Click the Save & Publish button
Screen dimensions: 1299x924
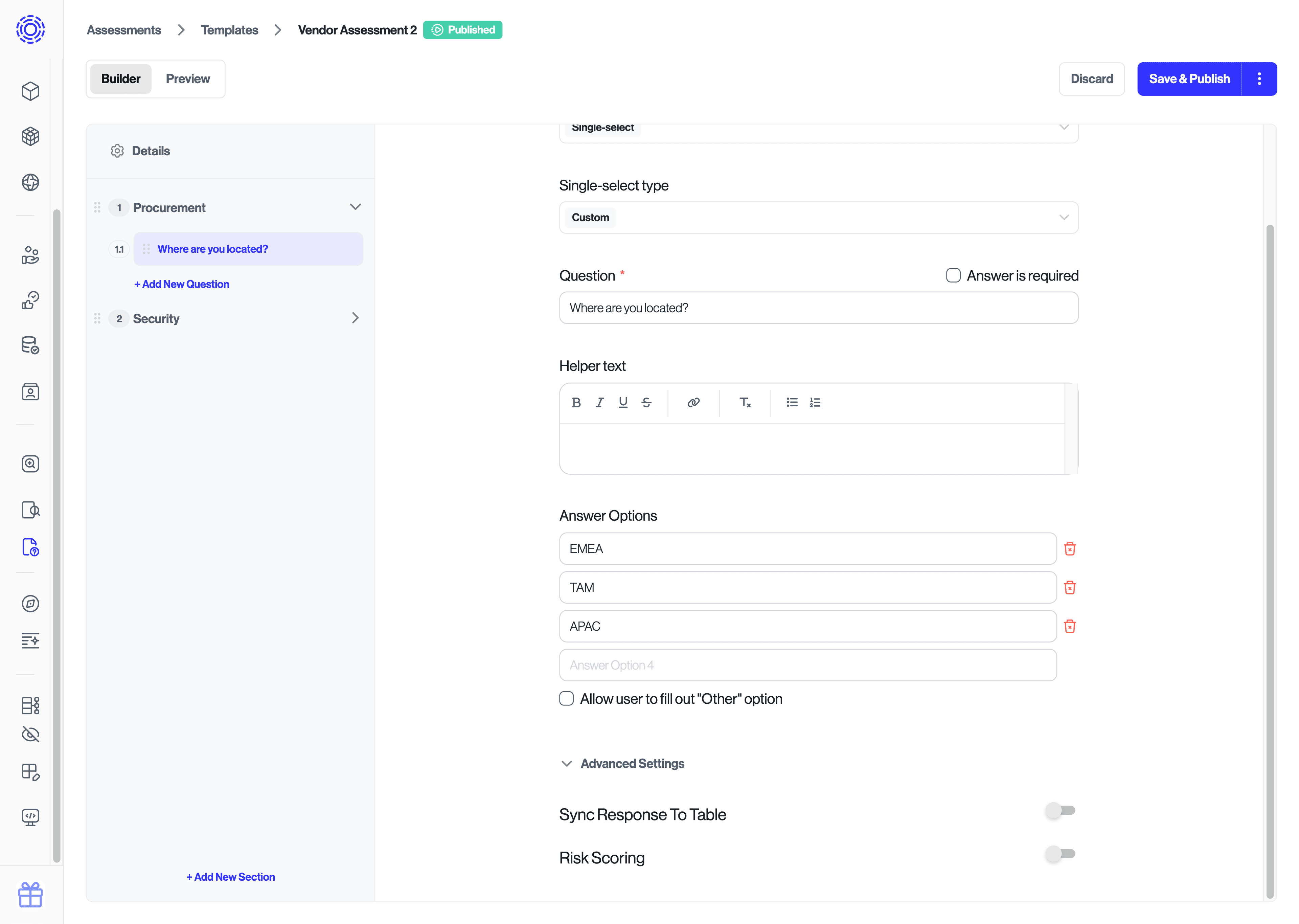click(1189, 78)
